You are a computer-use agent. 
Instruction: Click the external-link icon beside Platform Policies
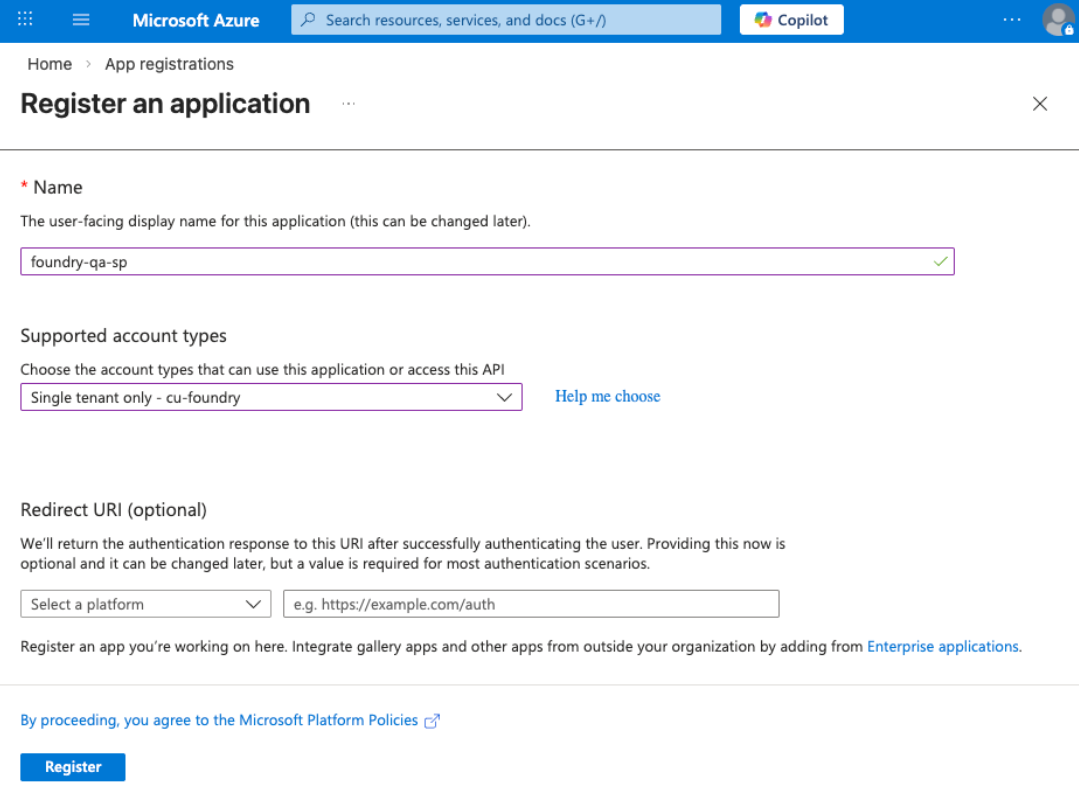pos(431,720)
